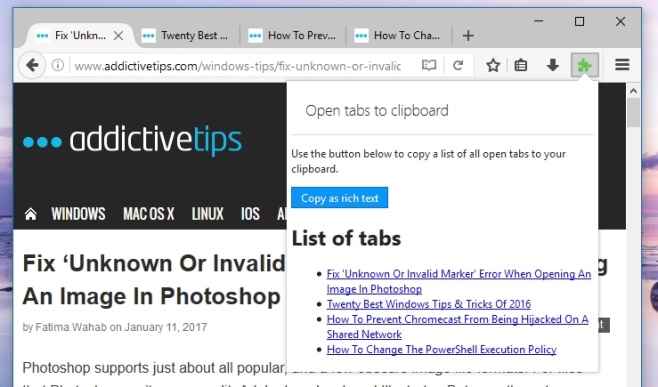Open the LINUX nav item
Image resolution: width=658 pixels, height=387 pixels.
click(x=208, y=214)
